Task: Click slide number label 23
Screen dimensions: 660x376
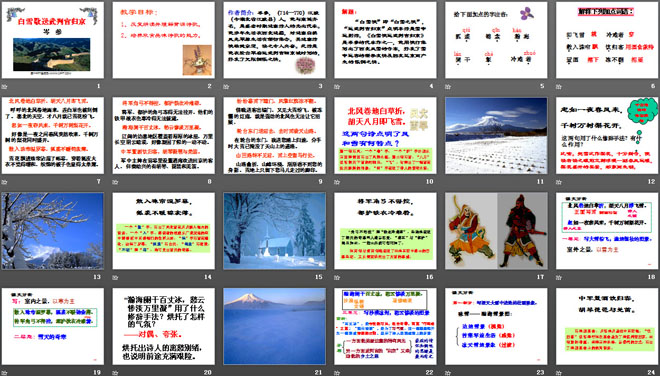Action: pyautogui.click(x=540, y=372)
